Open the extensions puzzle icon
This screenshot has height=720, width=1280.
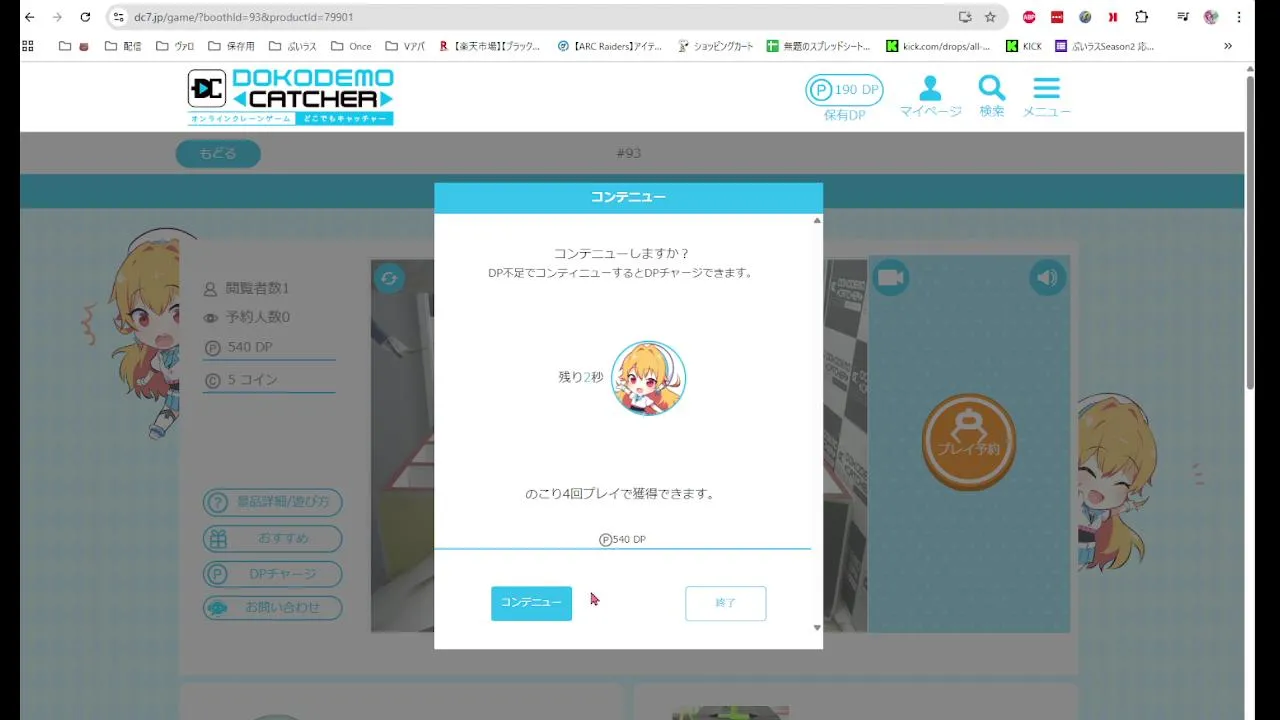[x=1141, y=17]
